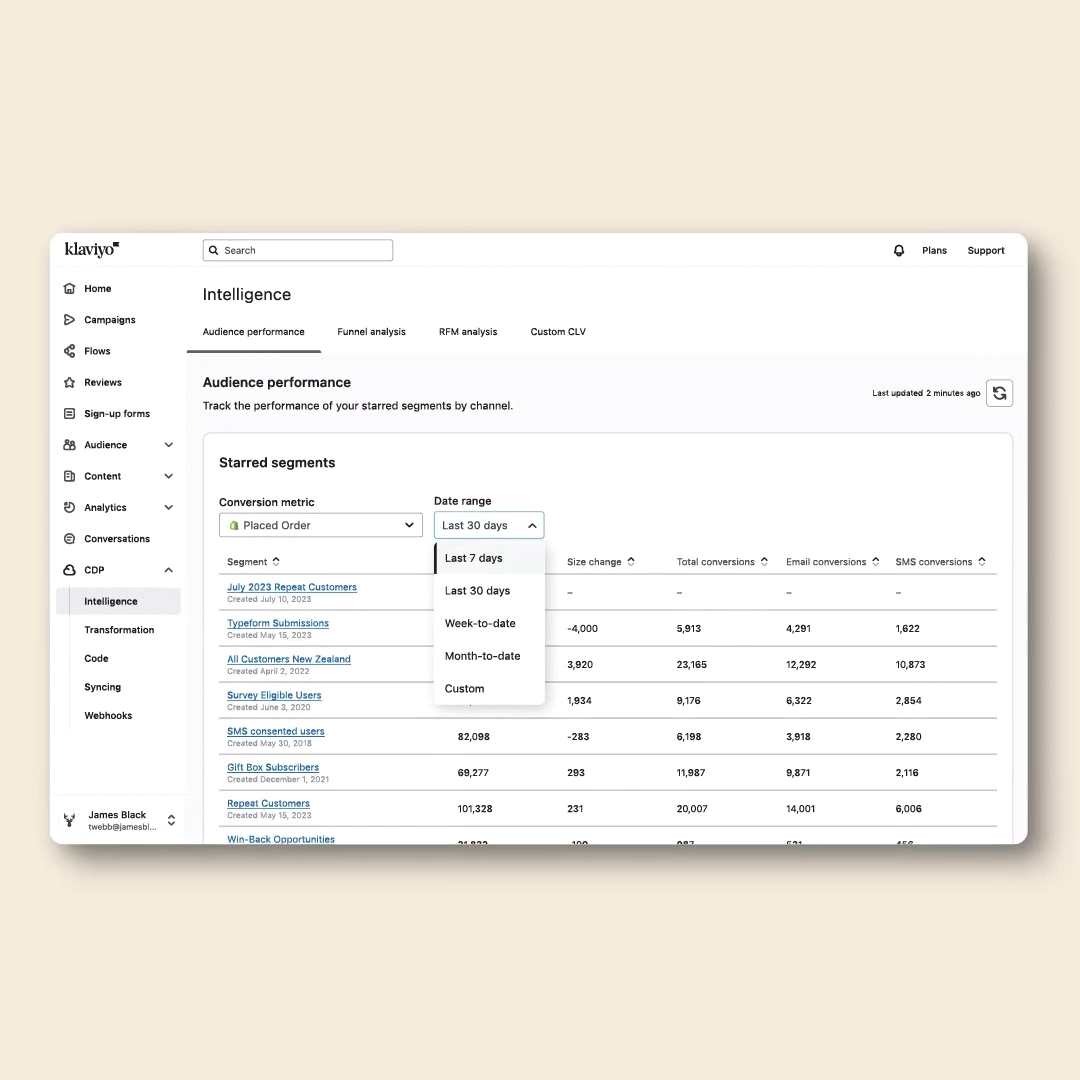This screenshot has height=1080, width=1080.
Task: Open the Typeform Submissions segment link
Action: pos(278,623)
